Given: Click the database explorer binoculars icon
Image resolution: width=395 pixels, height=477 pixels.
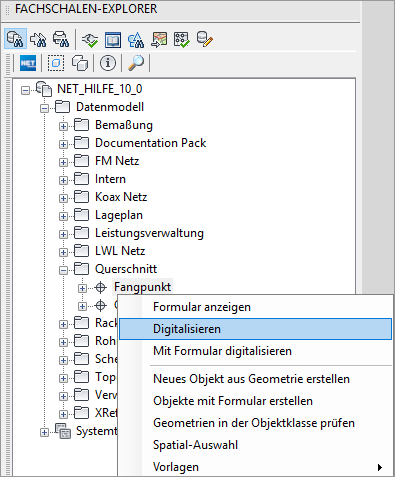Looking at the screenshot, I should pyautogui.click(x=15, y=39).
